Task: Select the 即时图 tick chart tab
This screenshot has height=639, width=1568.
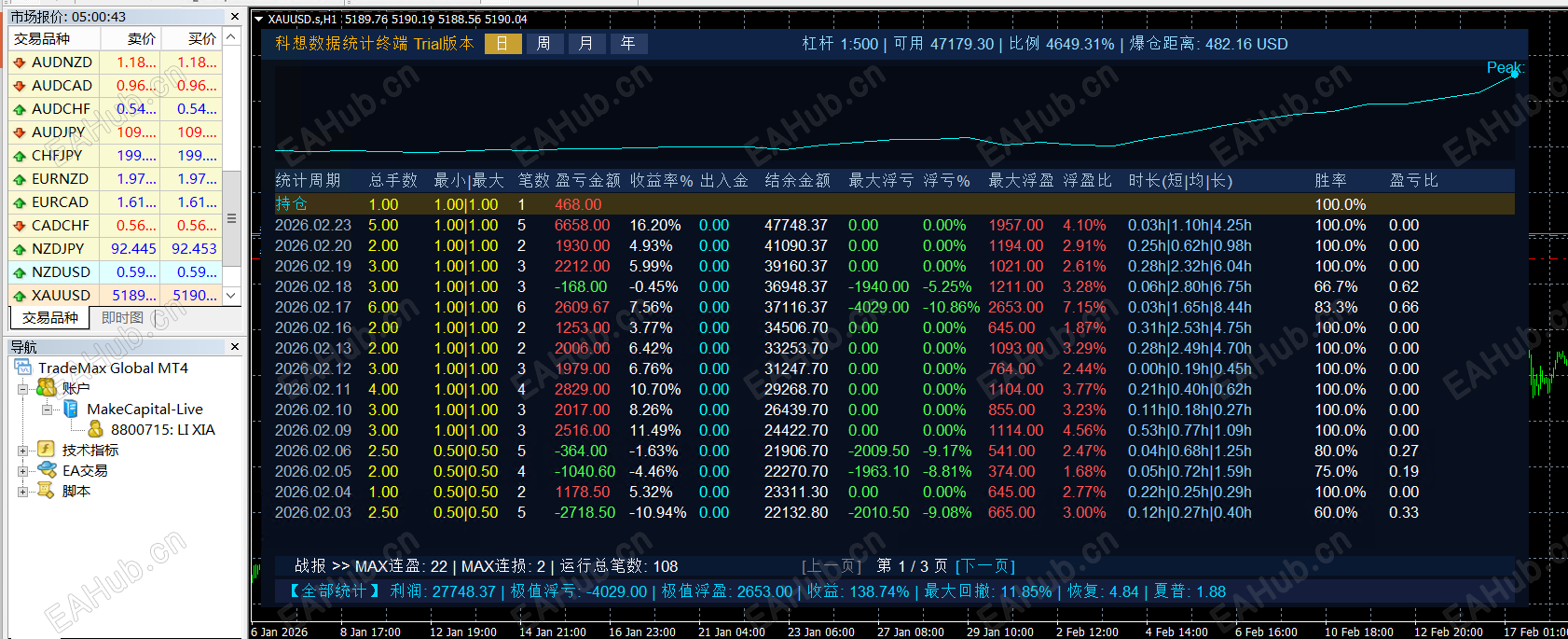Action: click(122, 318)
